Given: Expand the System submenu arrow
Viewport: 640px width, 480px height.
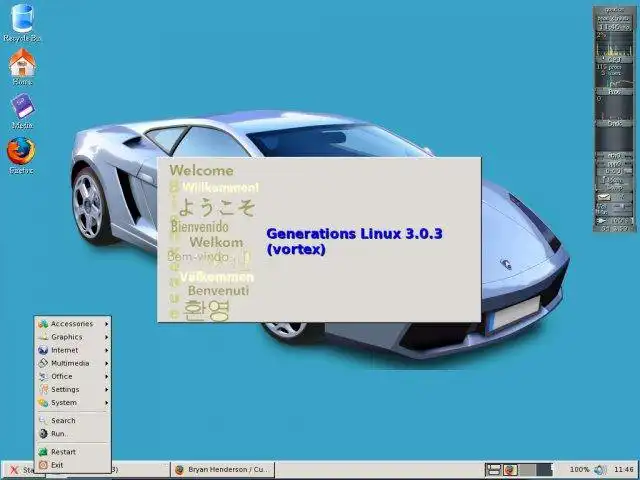Looking at the screenshot, I should [106, 402].
